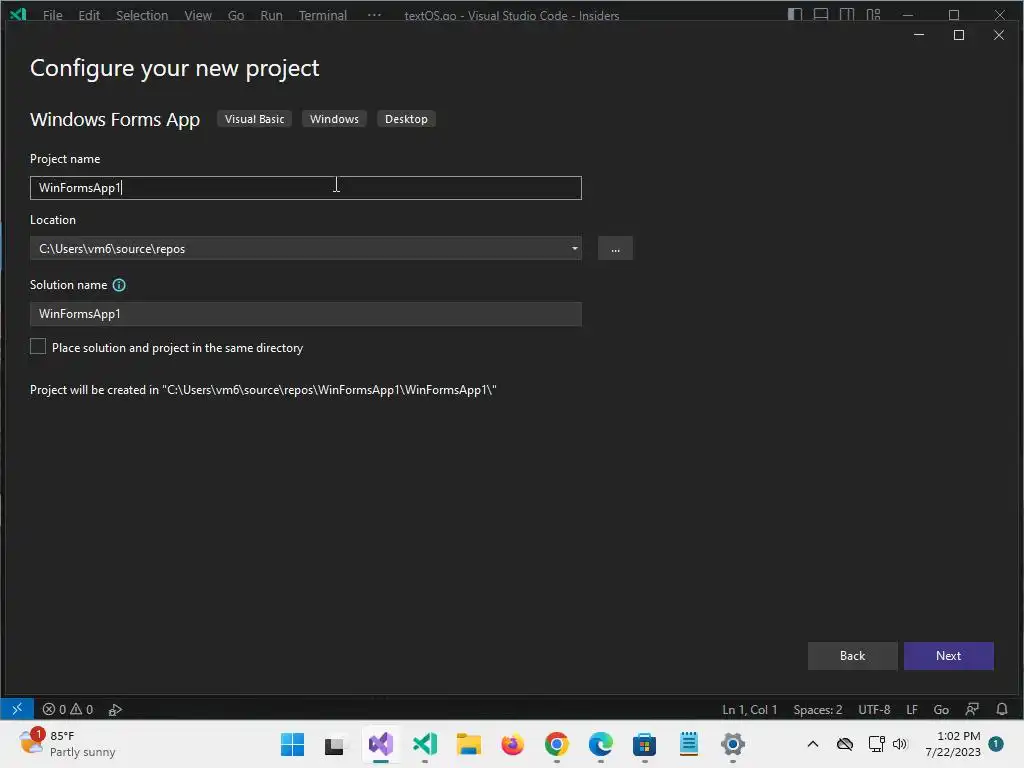Close the Configure your new project dialog
This screenshot has height=768, width=1024.
tap(999, 35)
